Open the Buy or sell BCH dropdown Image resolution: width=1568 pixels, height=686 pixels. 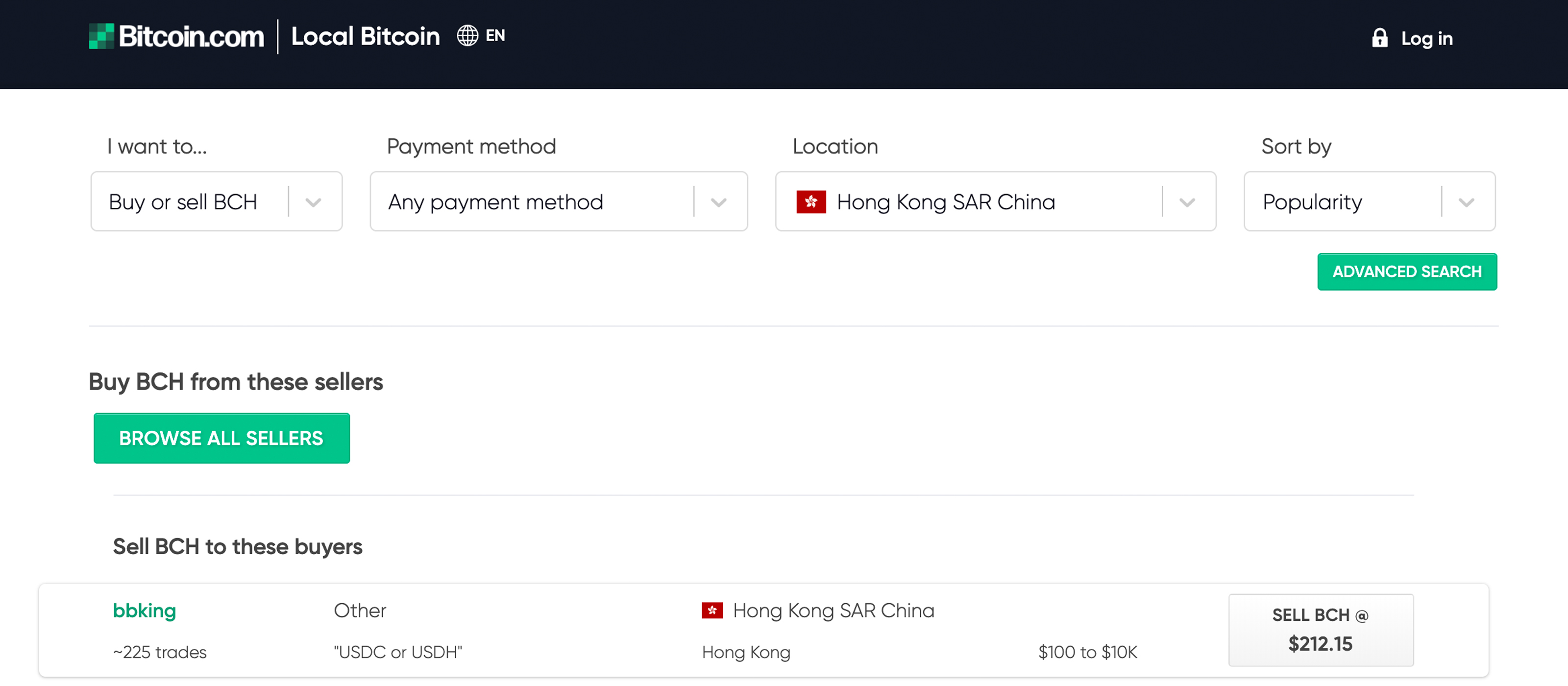tap(216, 201)
